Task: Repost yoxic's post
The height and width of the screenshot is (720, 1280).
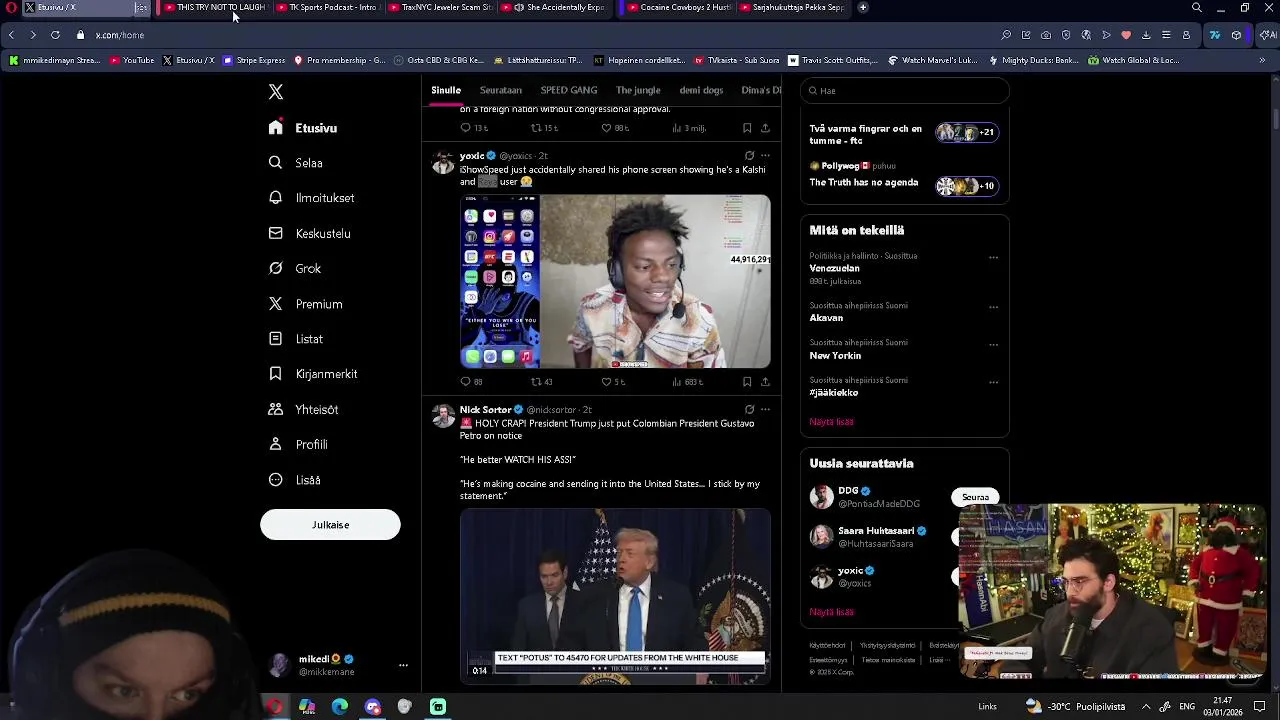Action: (541, 382)
